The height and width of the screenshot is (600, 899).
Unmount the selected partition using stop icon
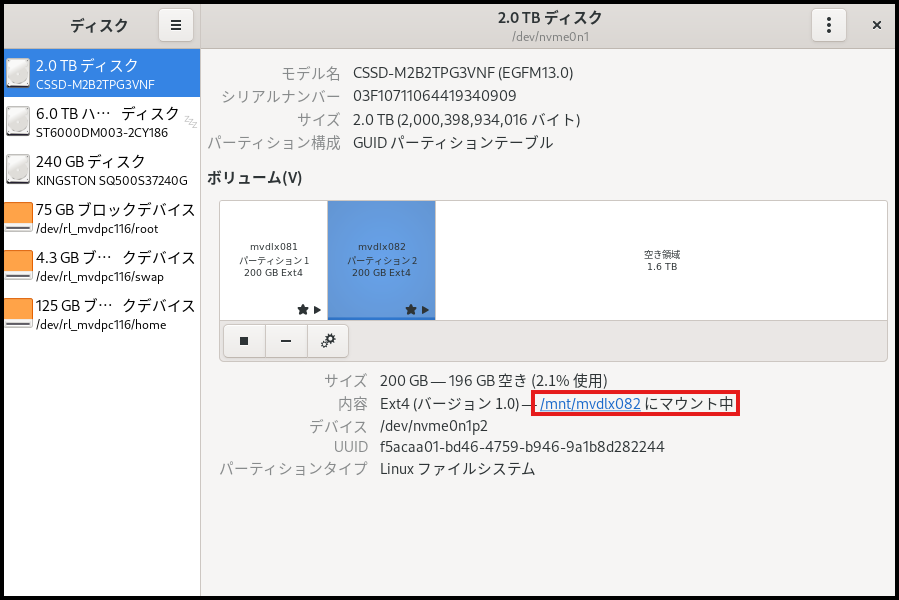point(244,341)
